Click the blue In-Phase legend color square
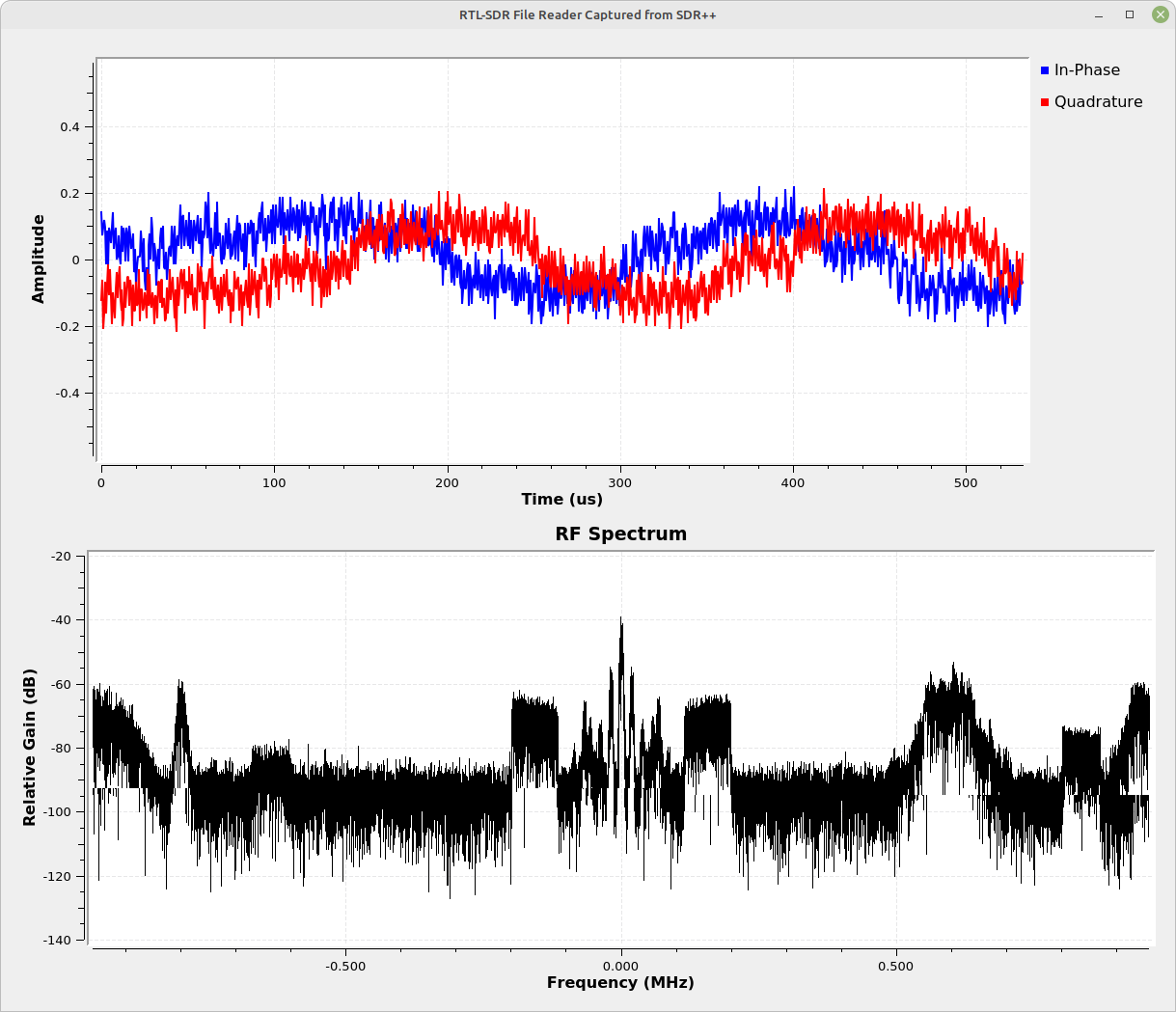 pos(1045,70)
